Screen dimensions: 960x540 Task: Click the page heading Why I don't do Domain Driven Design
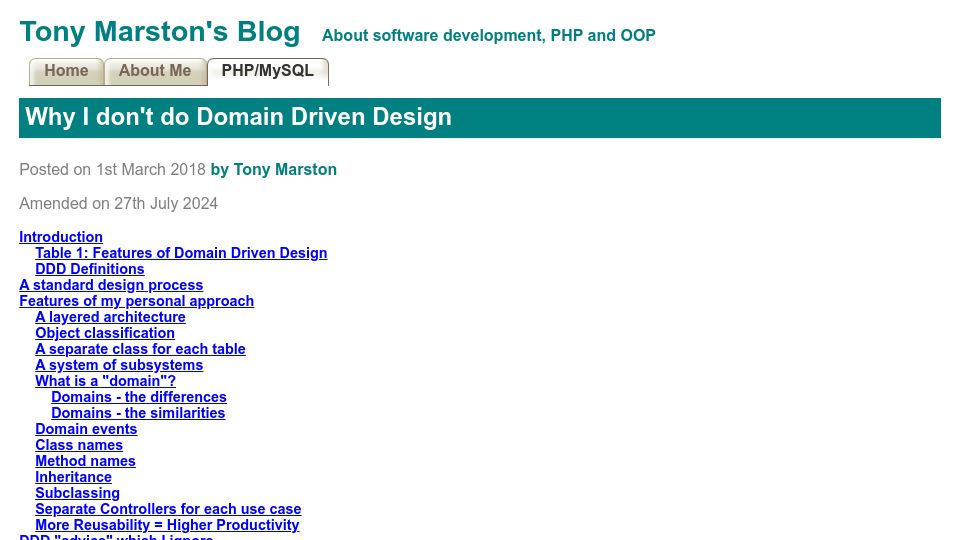[x=238, y=117]
